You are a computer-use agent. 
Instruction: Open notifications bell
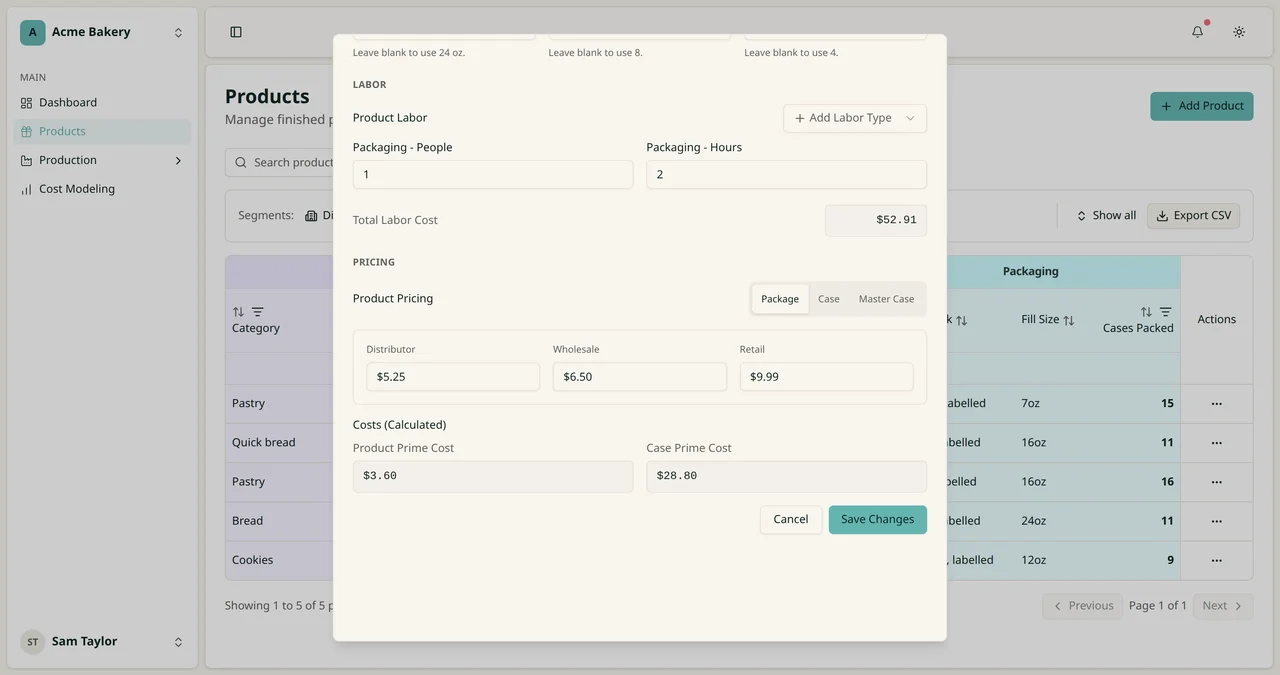coord(1198,32)
